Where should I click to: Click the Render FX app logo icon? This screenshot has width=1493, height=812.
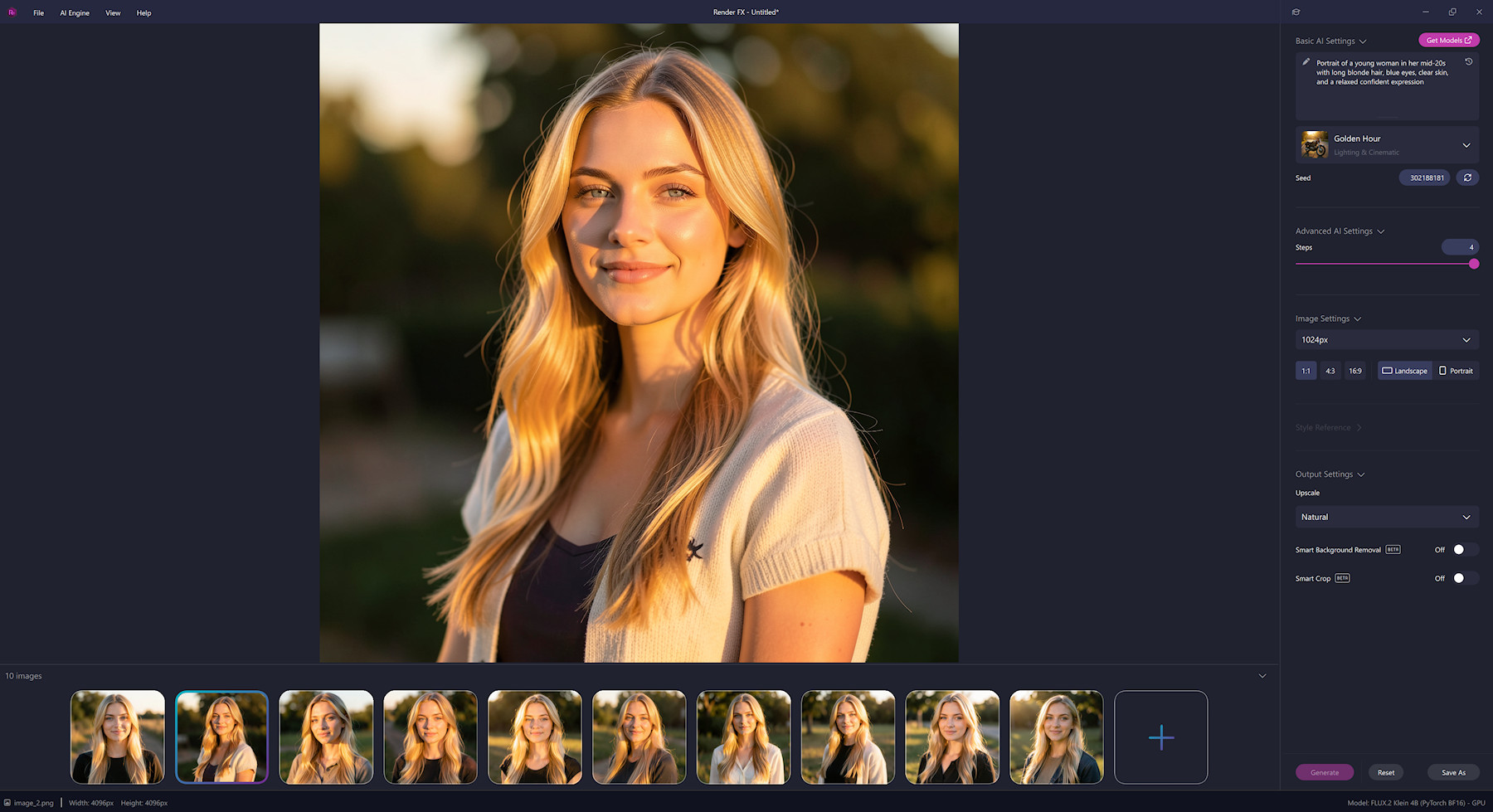click(x=12, y=12)
